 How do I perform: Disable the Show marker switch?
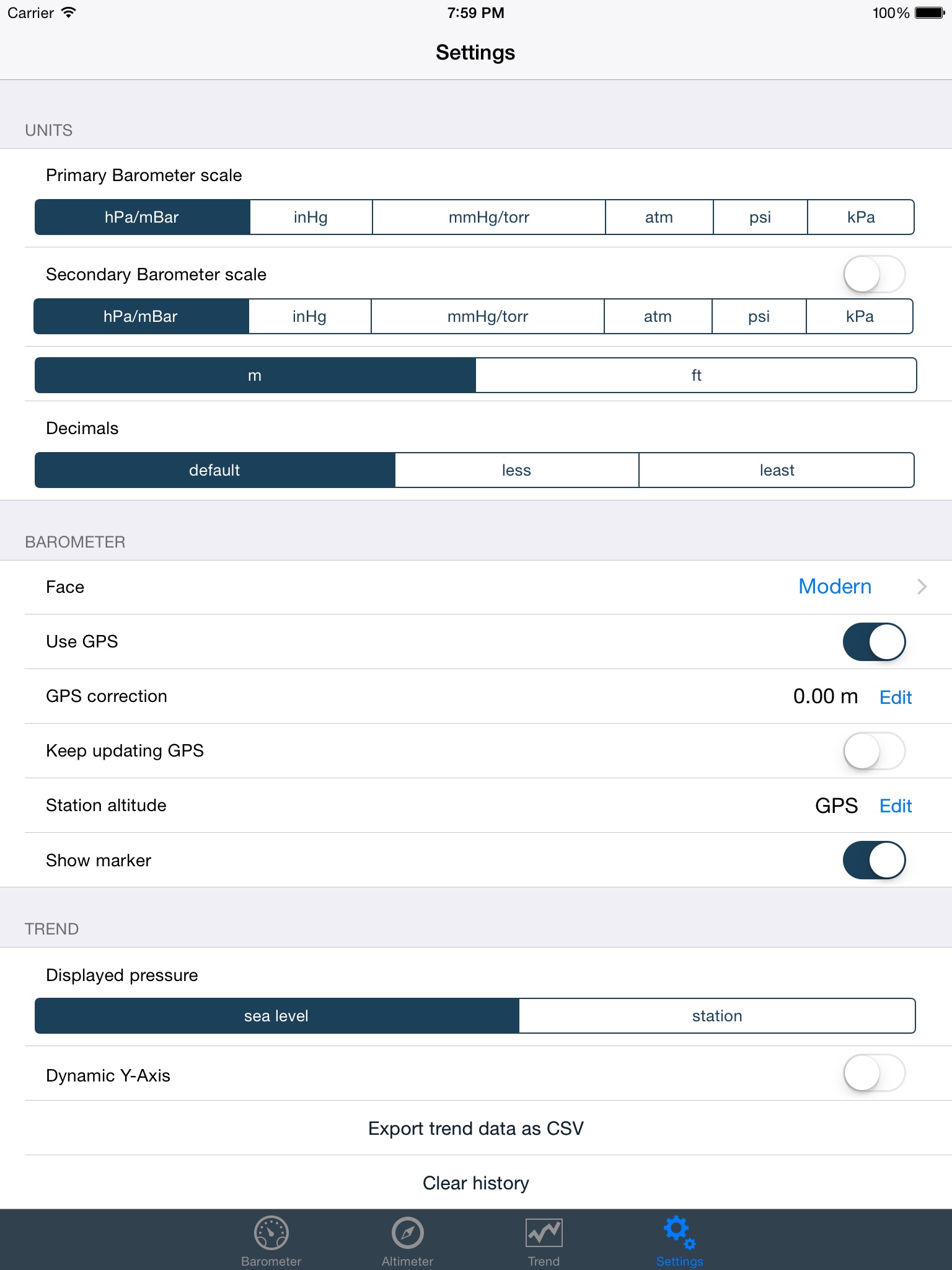coord(874,860)
